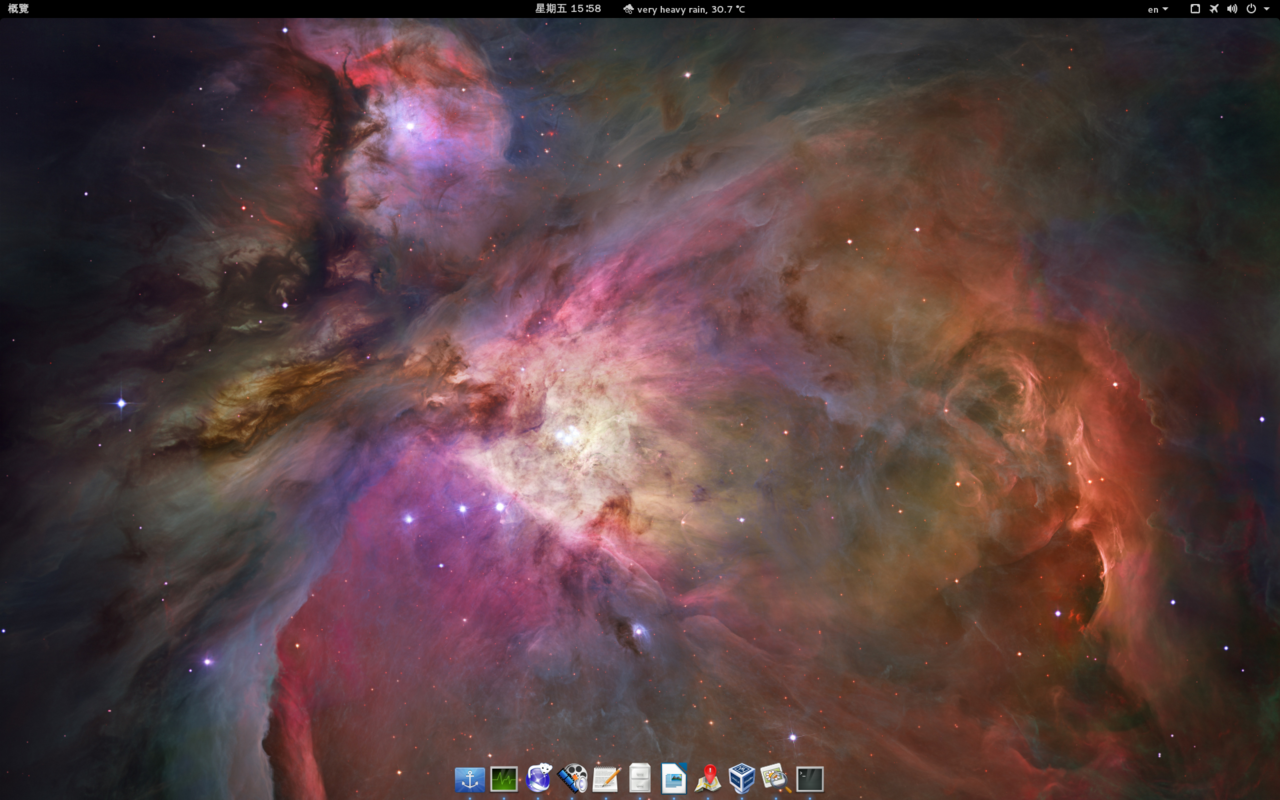Open the 'en' input language dropdown

point(1158,9)
